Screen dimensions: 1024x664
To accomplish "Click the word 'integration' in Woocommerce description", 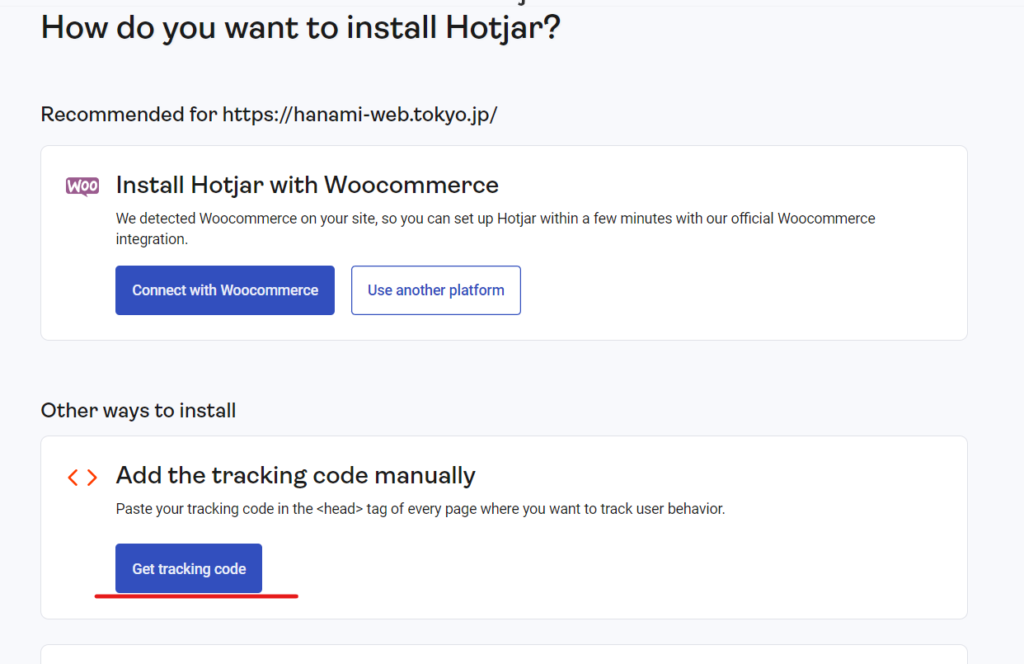I will coord(151,240).
